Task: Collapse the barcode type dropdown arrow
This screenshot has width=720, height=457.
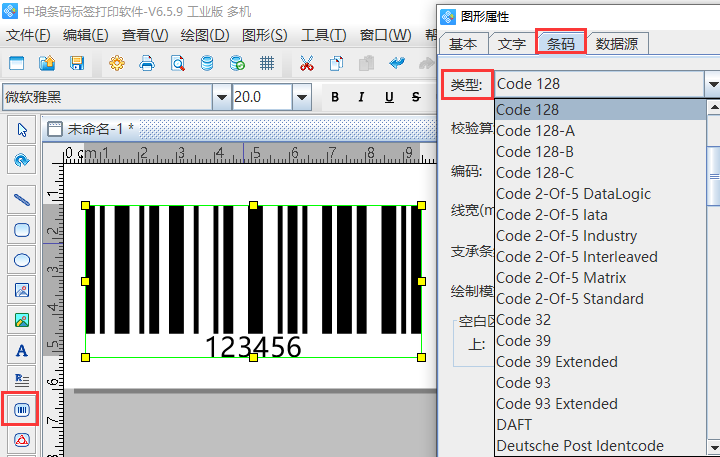Action: [x=713, y=84]
